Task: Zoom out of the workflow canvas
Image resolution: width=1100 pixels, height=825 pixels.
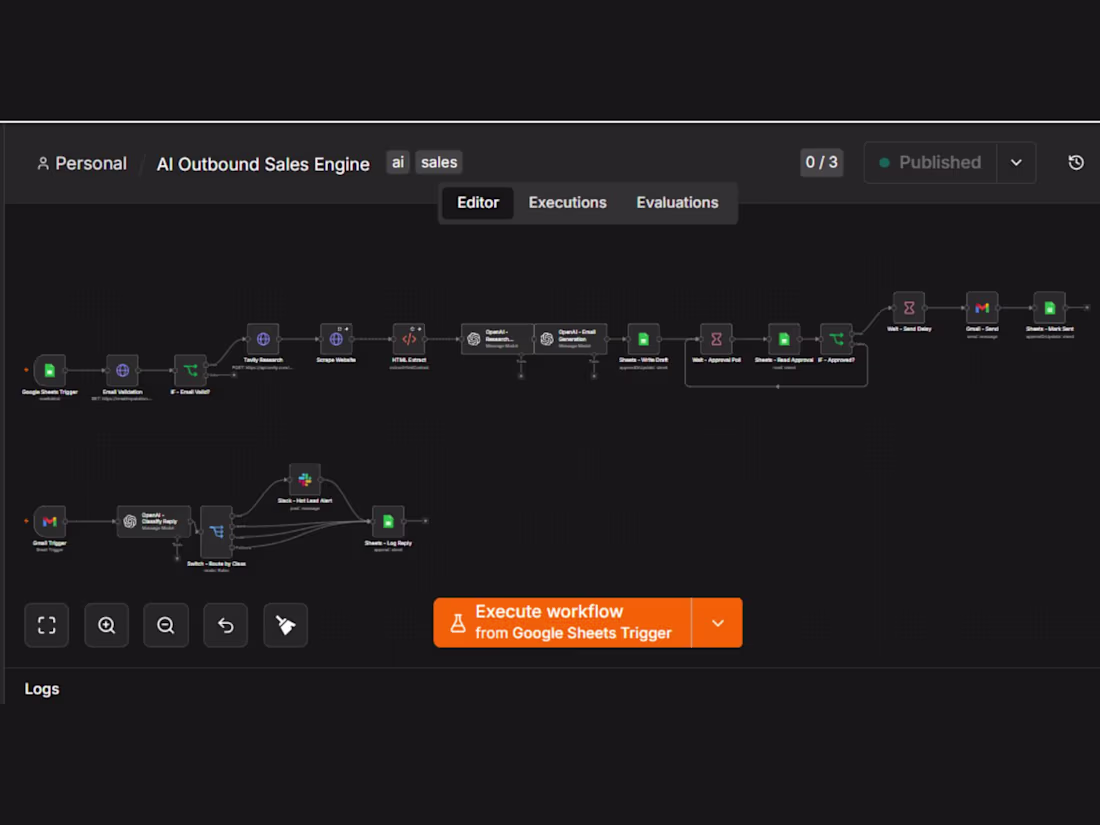Action: (x=166, y=624)
